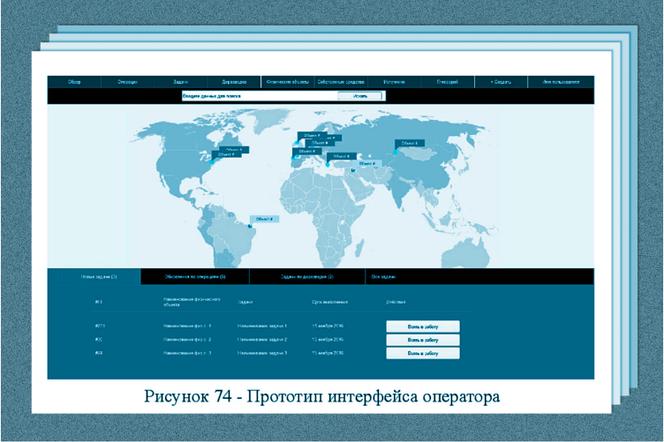Switch to the Обновления по операциям tab
This screenshot has width=664, height=442.
coord(195,276)
